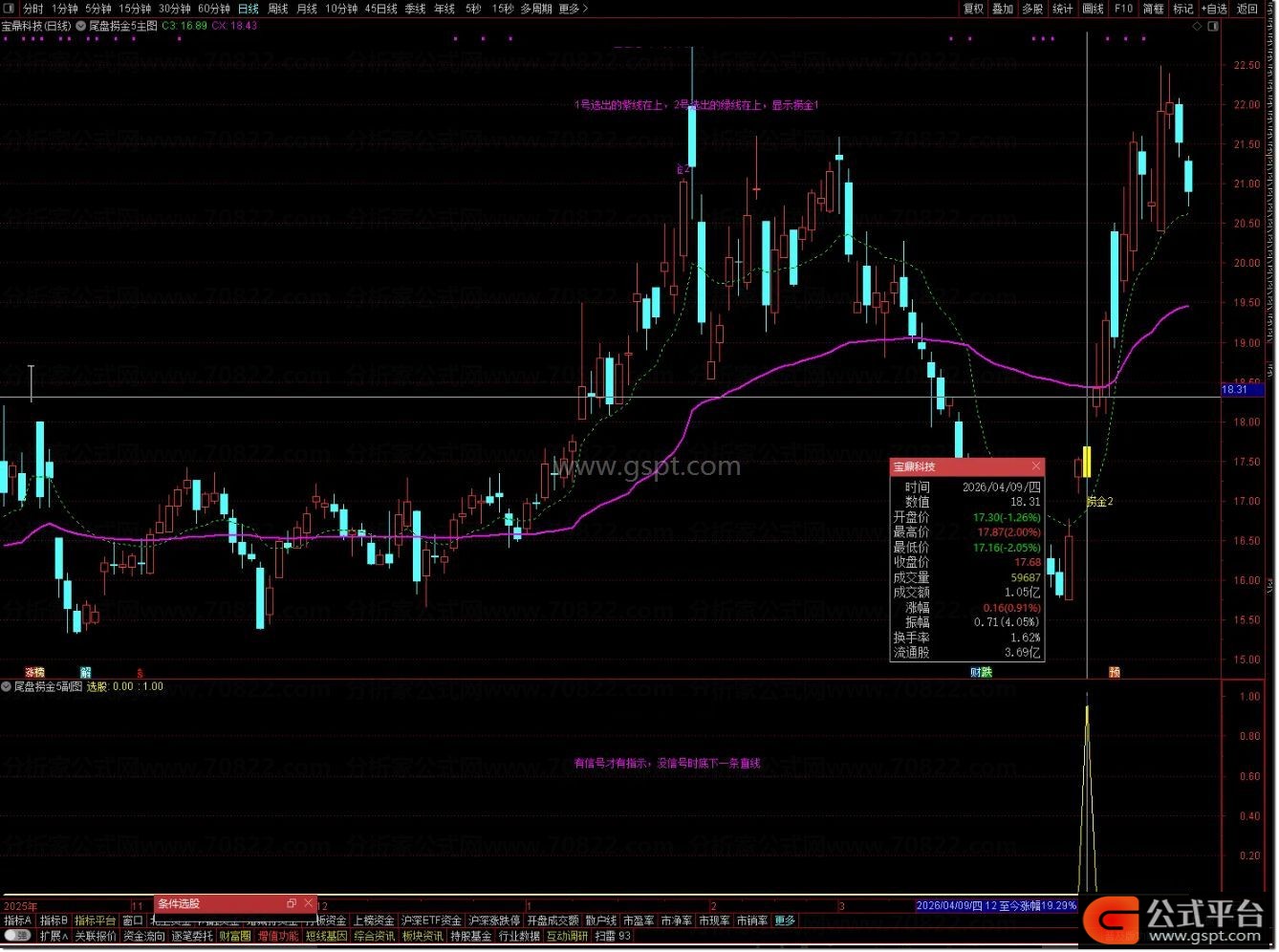Close the 条件选股 floating panel

point(308,903)
